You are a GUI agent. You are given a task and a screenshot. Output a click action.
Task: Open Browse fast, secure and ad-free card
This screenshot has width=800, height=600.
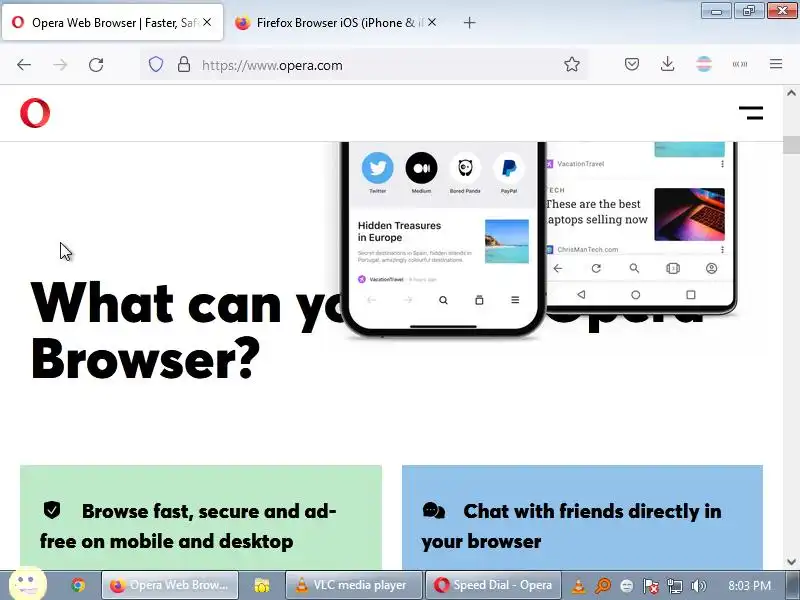201,517
